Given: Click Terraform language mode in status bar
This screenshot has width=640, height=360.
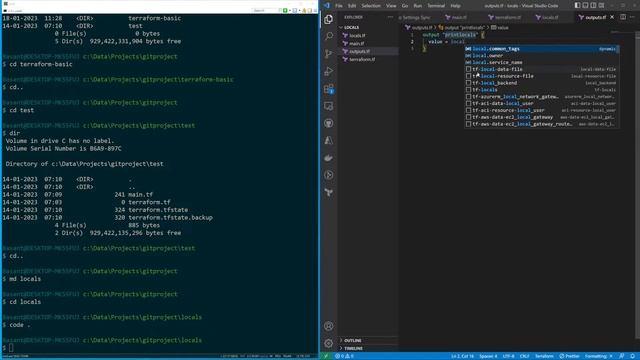Looking at the screenshot, I should click(544, 356).
